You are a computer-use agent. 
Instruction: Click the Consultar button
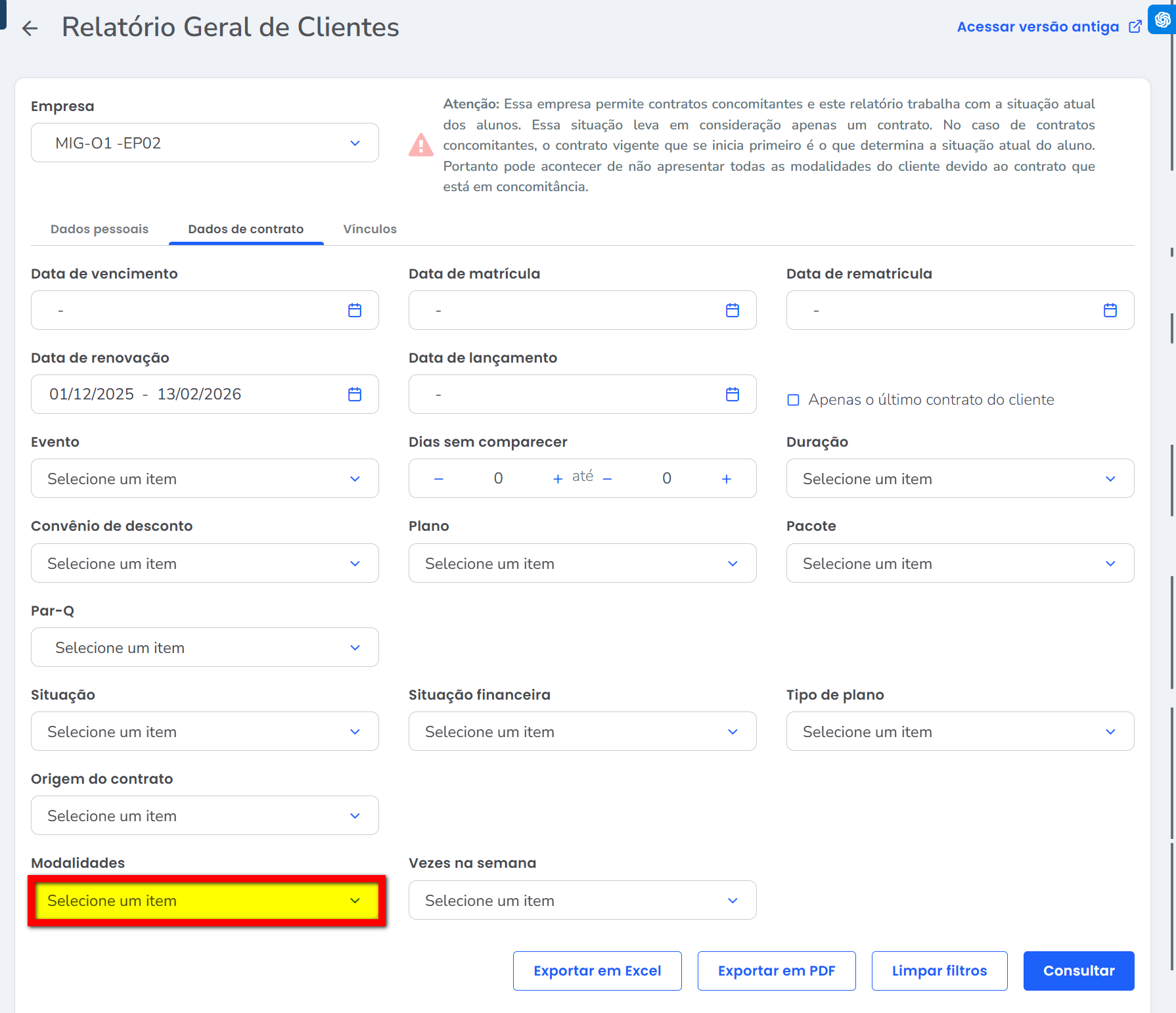(1079, 971)
